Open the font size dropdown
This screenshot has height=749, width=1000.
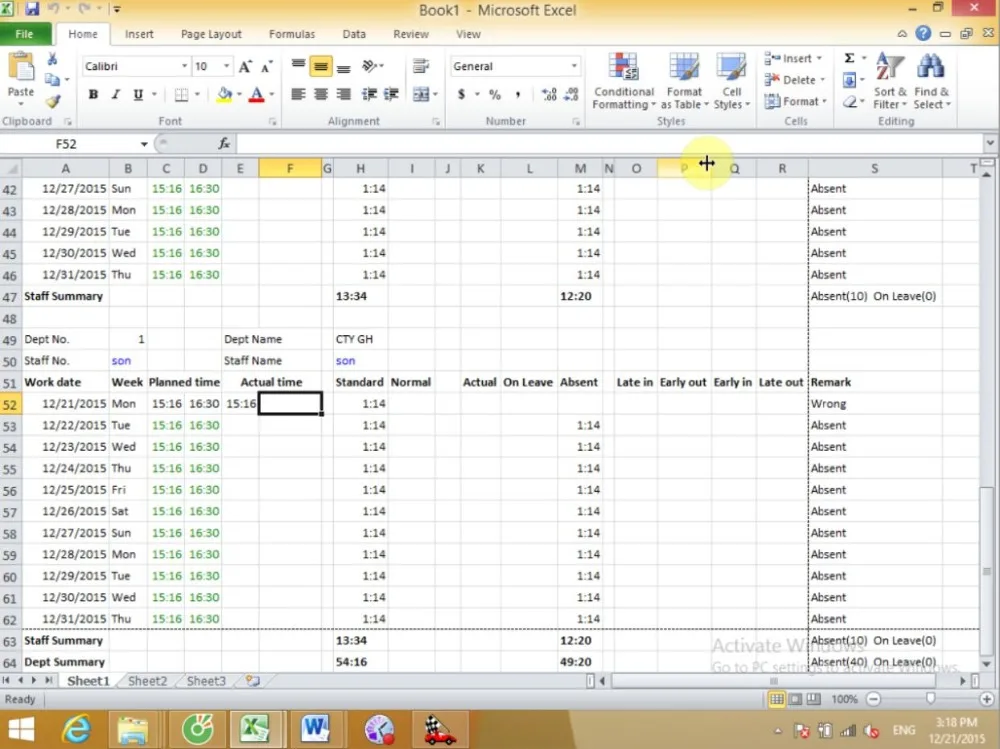[x=226, y=66]
